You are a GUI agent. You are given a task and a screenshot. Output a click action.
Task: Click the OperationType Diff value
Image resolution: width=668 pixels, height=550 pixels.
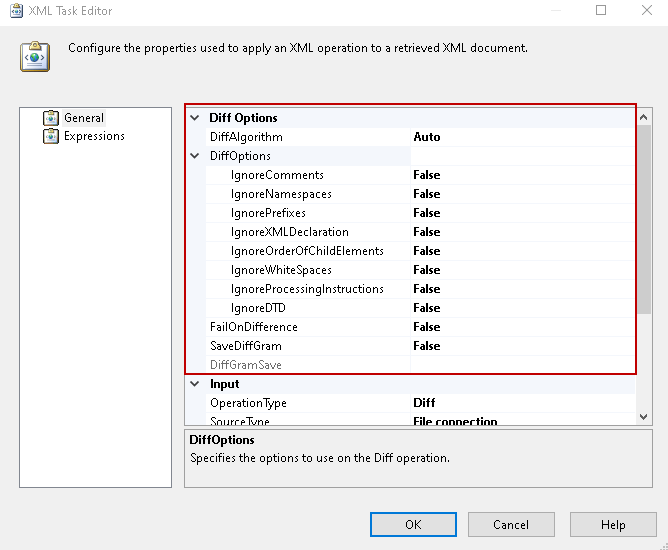(424, 403)
